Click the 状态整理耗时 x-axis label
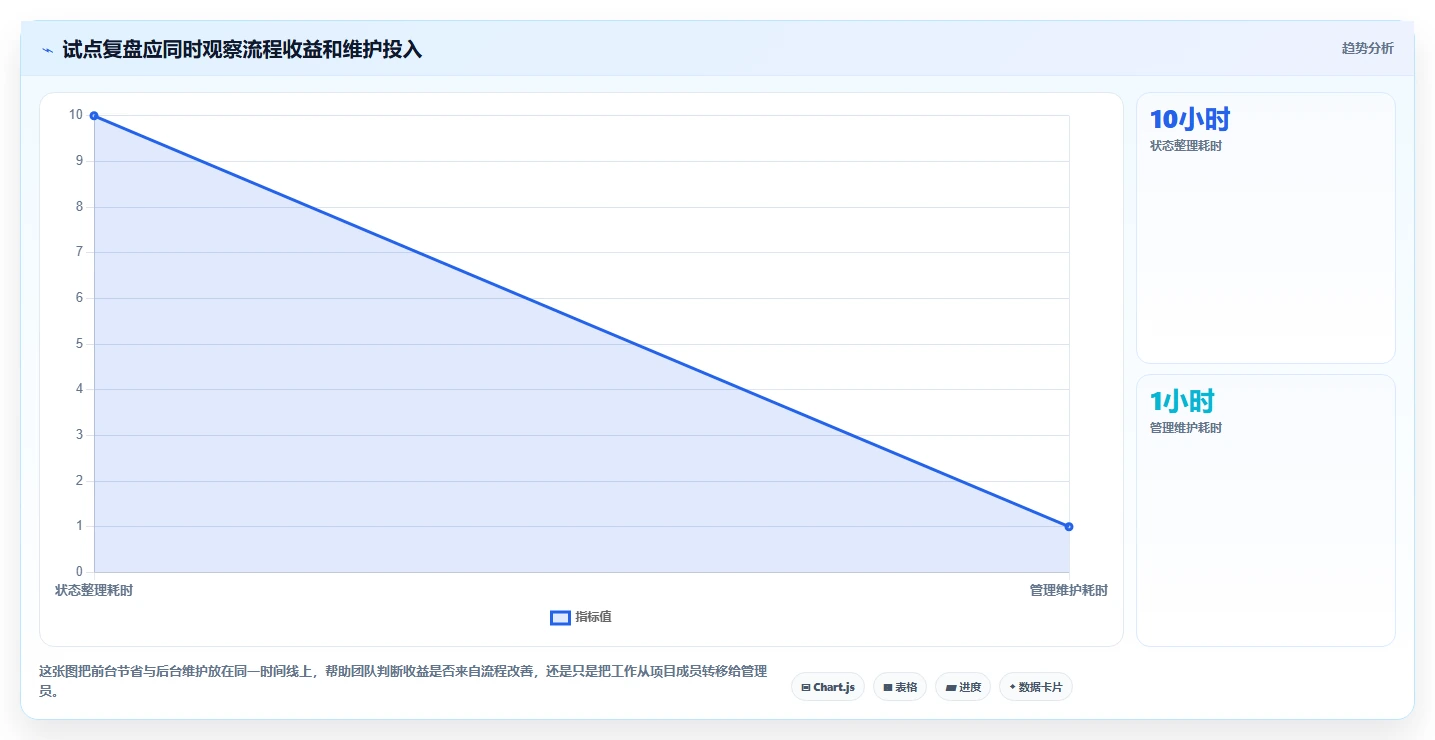The height and width of the screenshot is (740, 1435). tap(94, 591)
